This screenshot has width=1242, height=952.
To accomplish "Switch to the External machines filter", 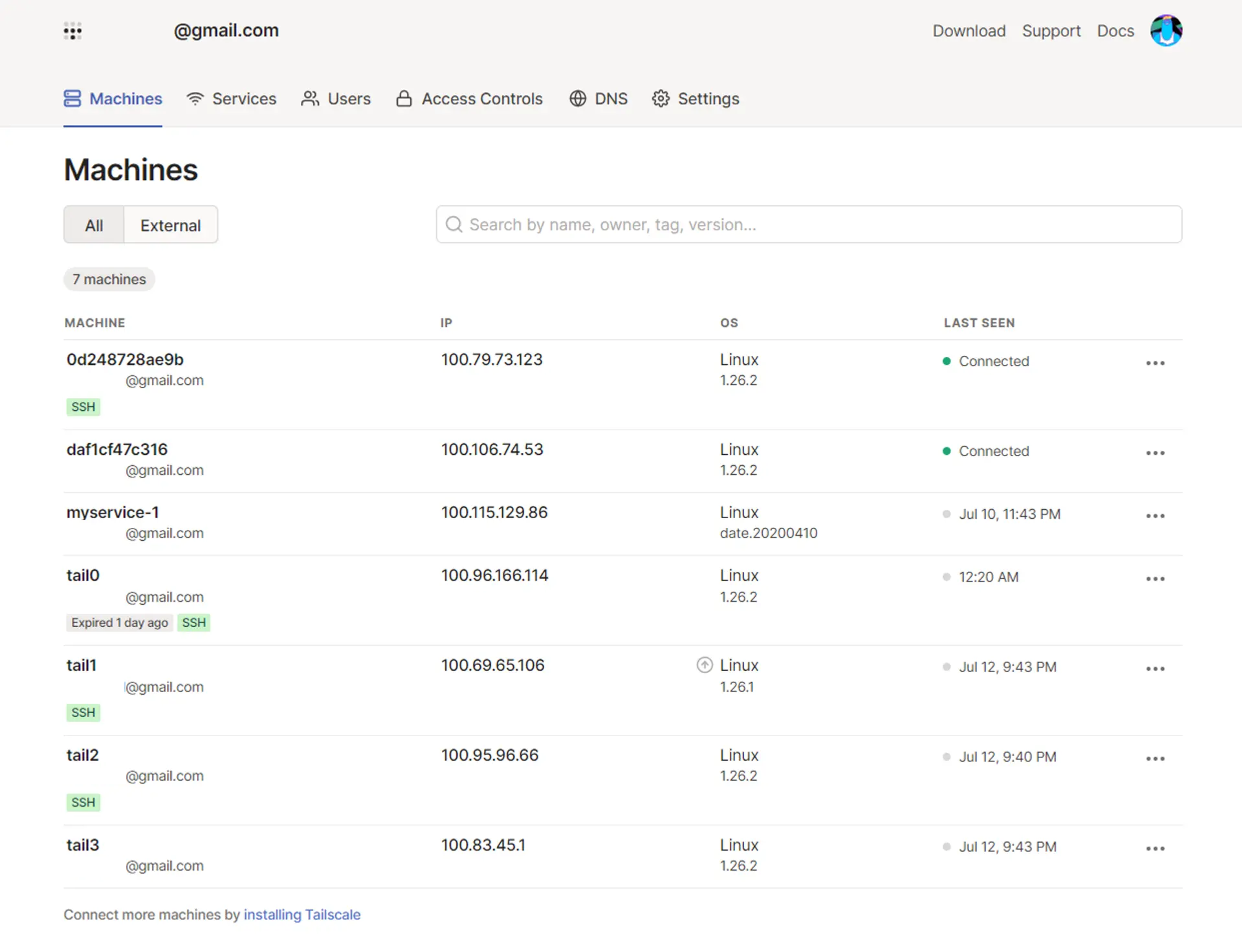I will click(170, 225).
